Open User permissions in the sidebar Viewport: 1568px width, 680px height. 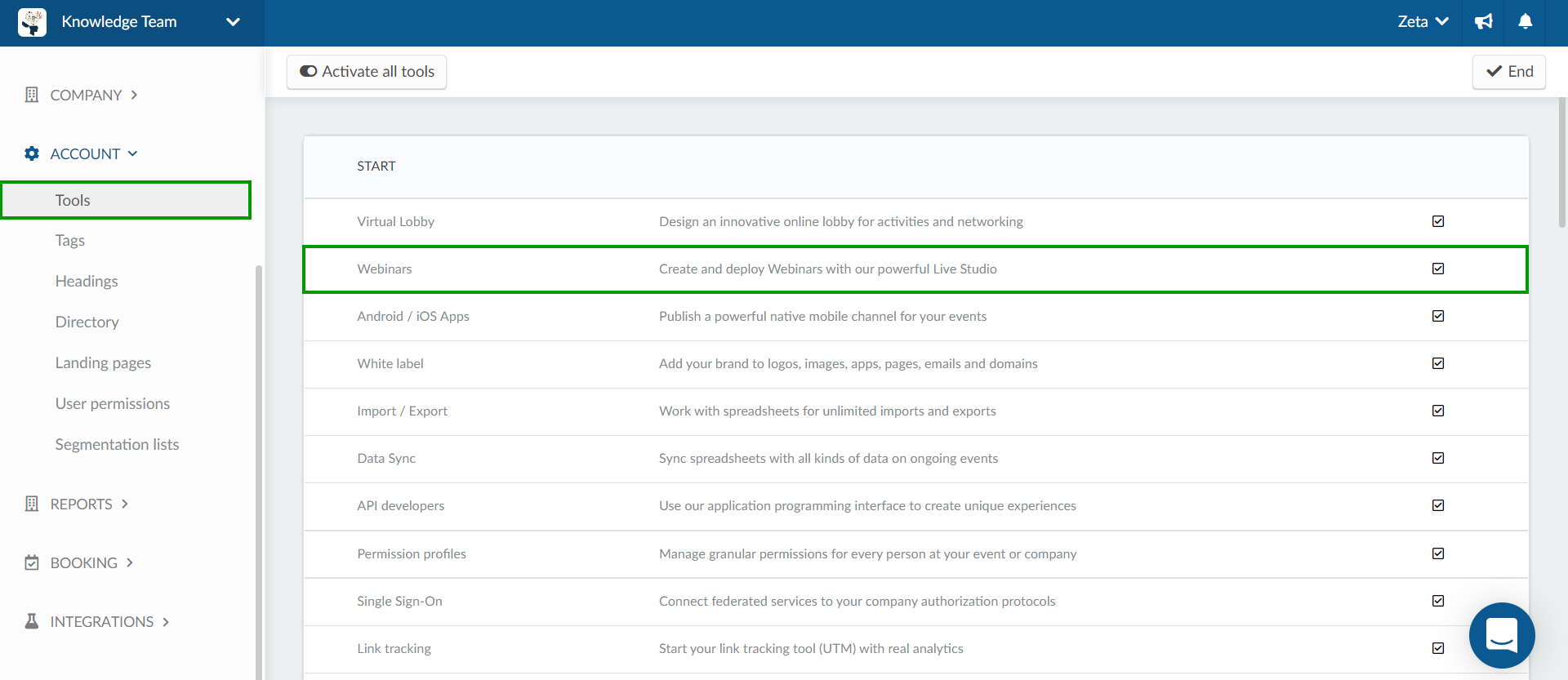[113, 403]
